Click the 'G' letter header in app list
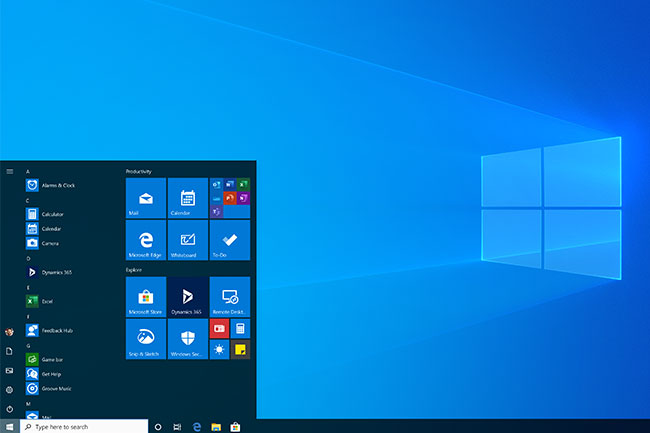 click(28, 346)
